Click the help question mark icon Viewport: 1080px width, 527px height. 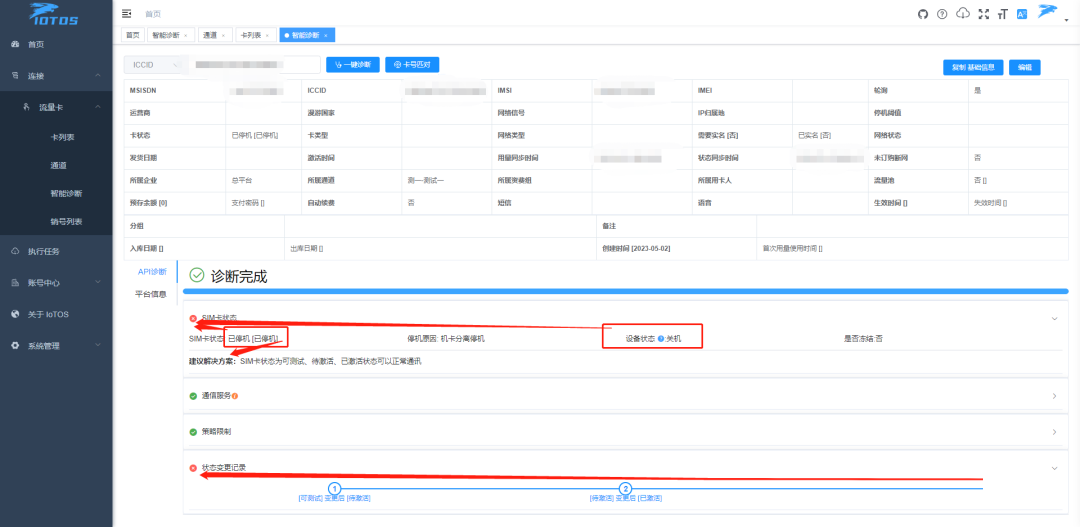943,14
